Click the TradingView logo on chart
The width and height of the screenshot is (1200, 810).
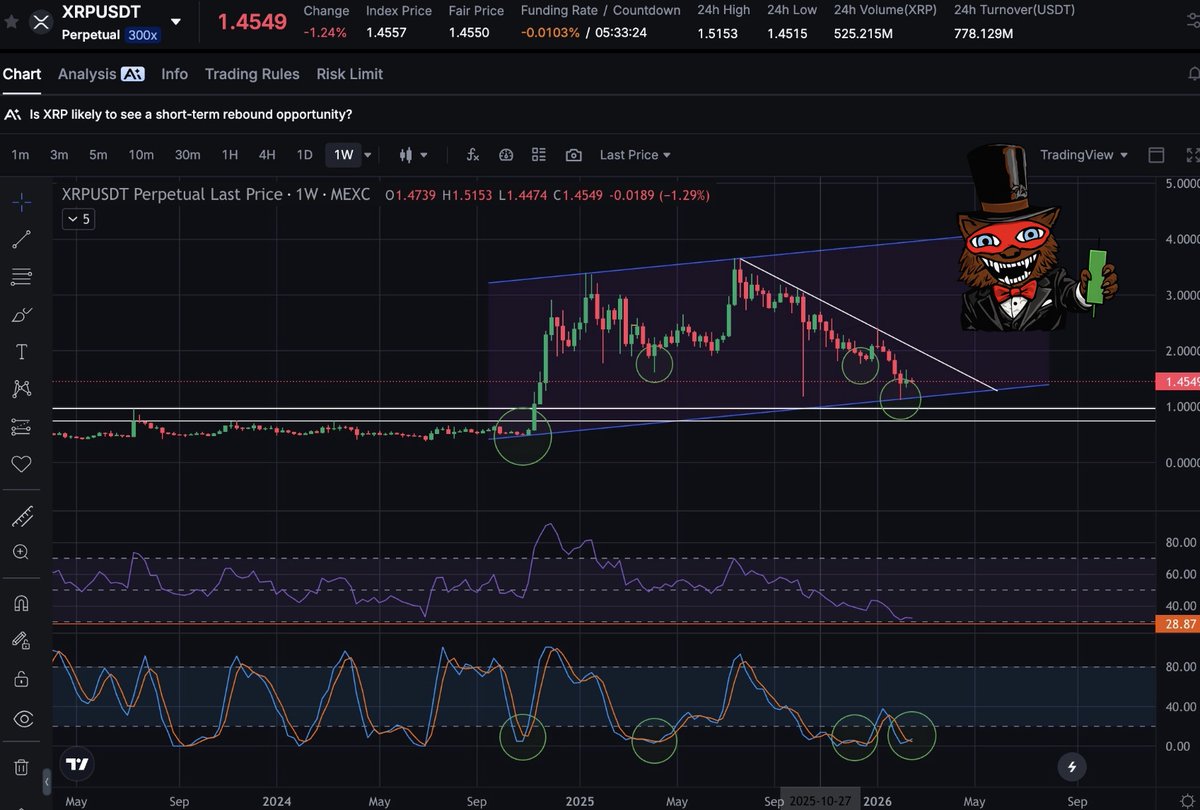(77, 765)
